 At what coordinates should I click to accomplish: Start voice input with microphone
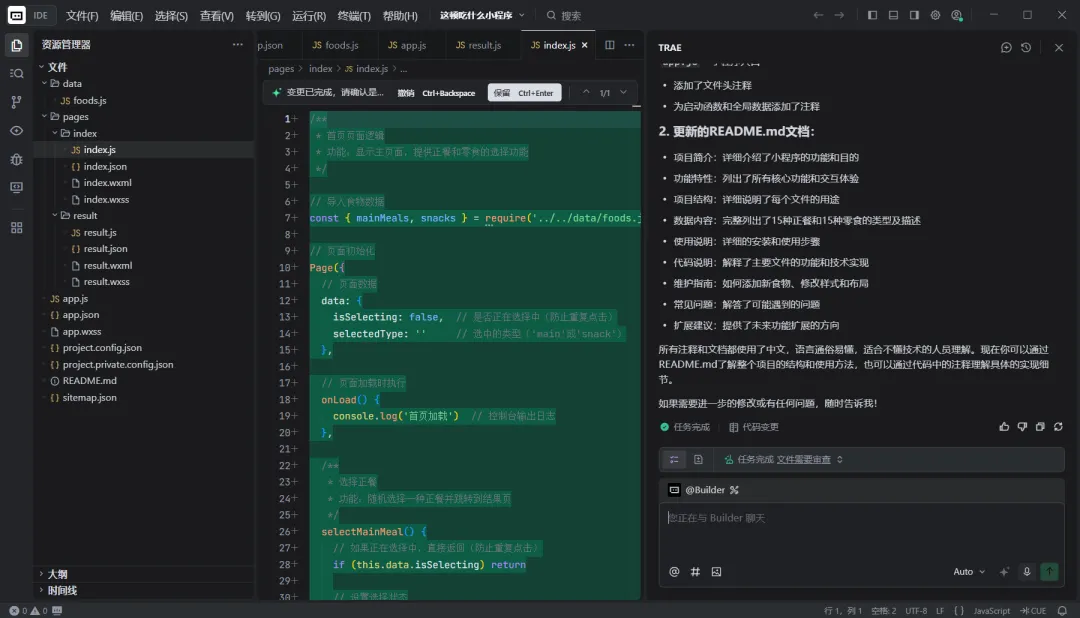point(1027,572)
